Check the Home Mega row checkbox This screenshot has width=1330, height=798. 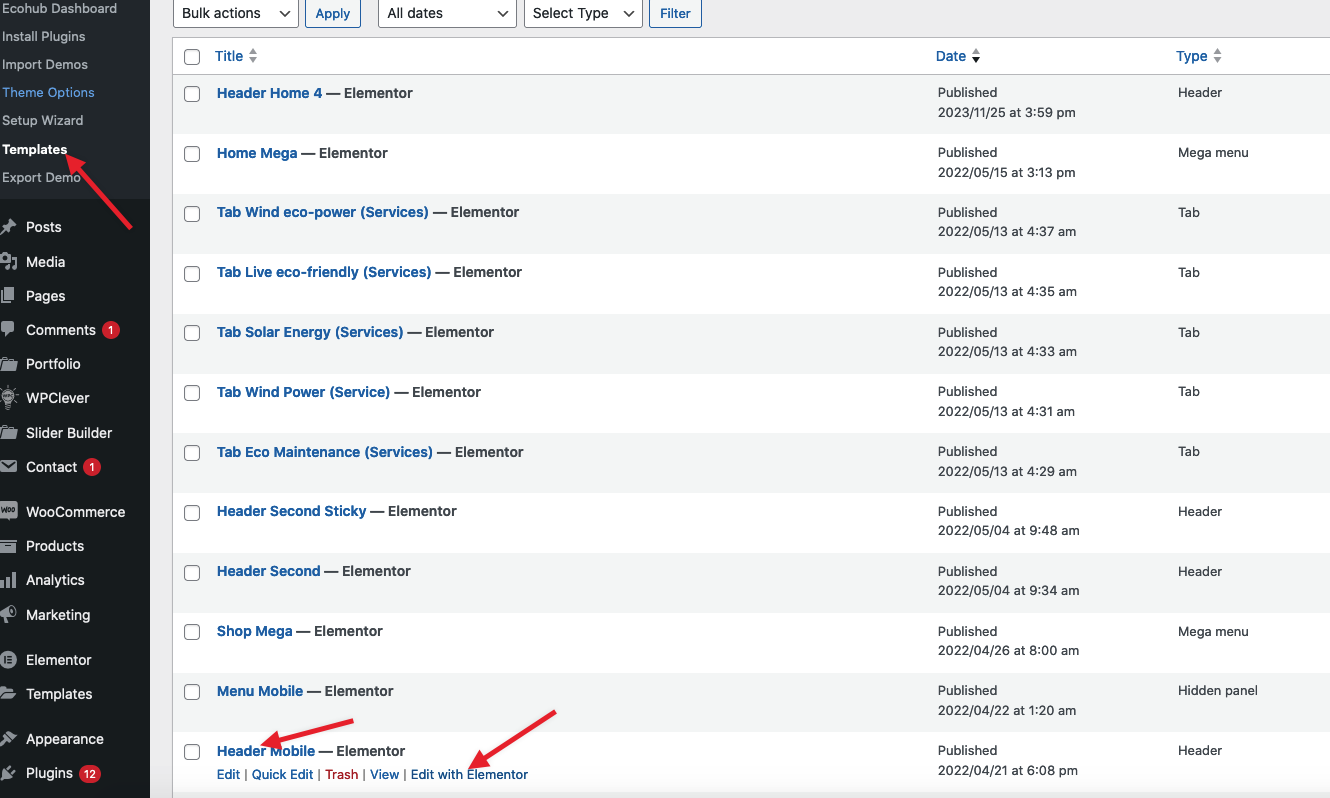192,154
